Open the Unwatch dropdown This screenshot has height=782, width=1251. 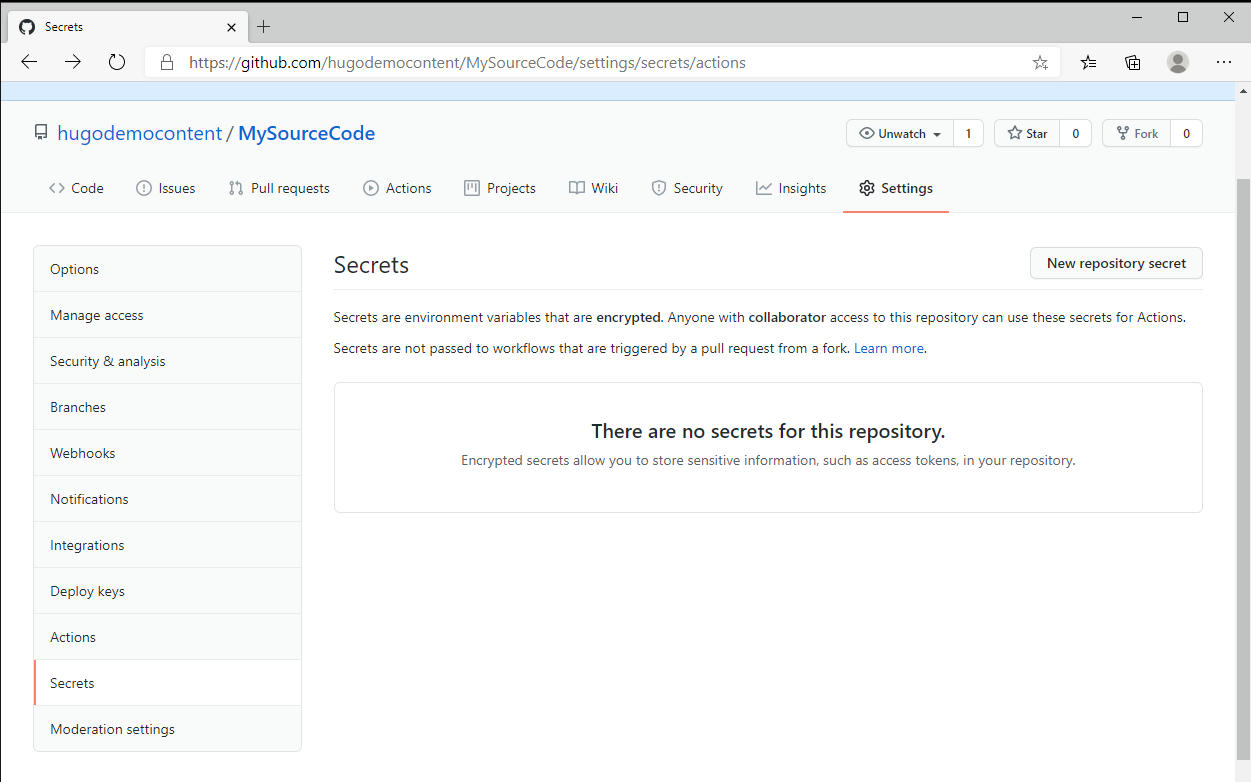pos(938,133)
